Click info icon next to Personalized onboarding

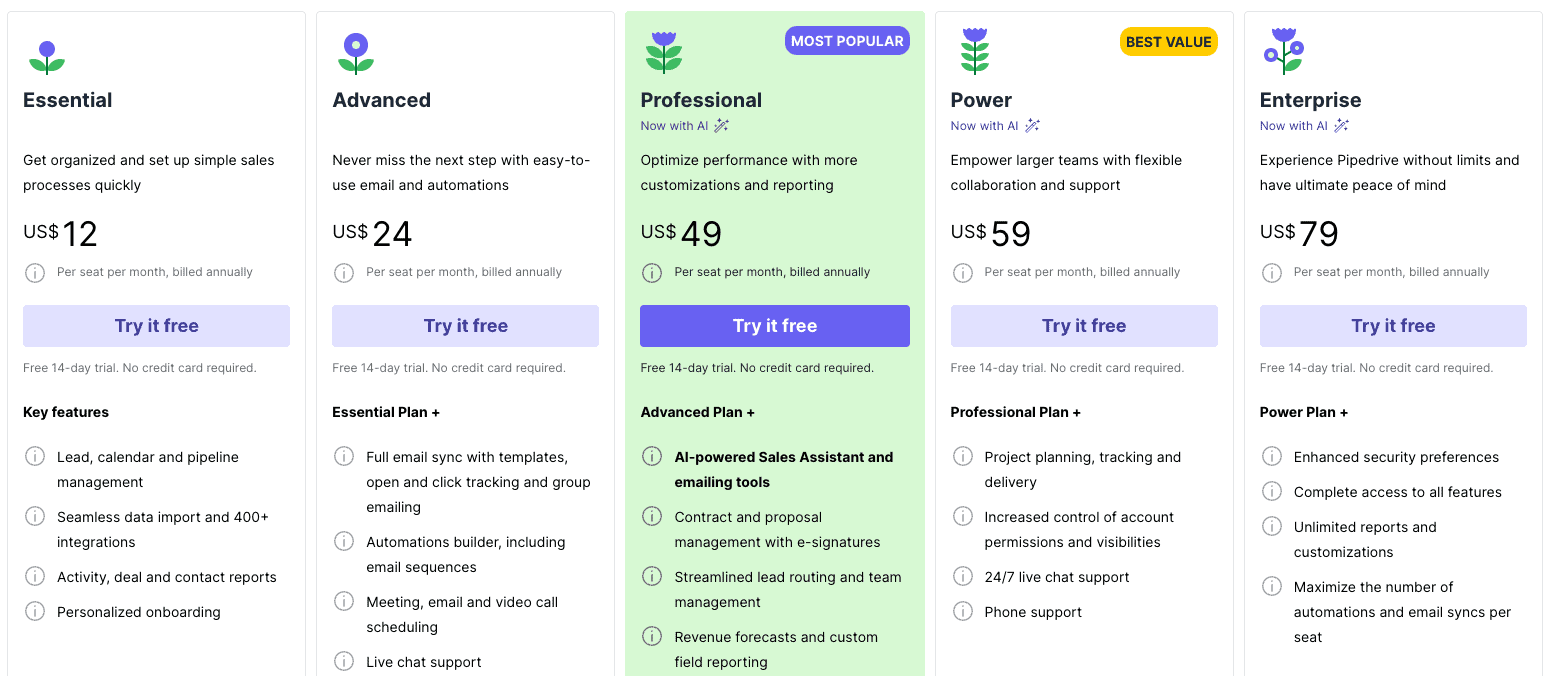point(35,611)
